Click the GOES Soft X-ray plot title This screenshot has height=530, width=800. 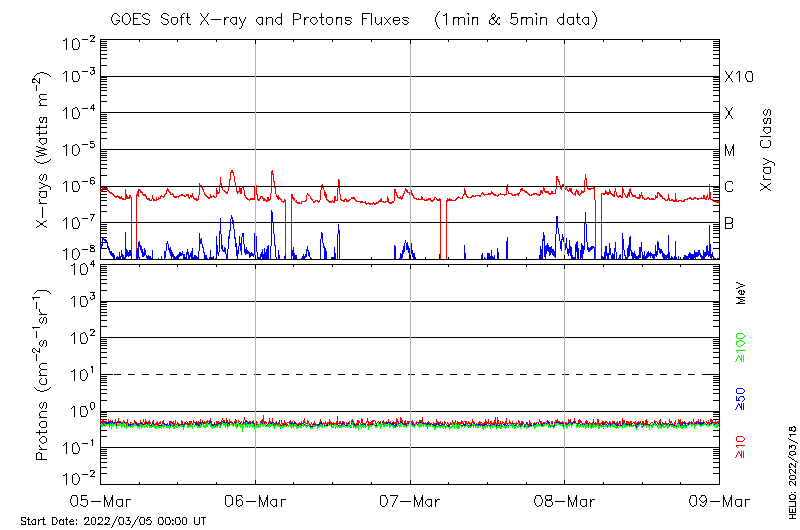point(260,19)
